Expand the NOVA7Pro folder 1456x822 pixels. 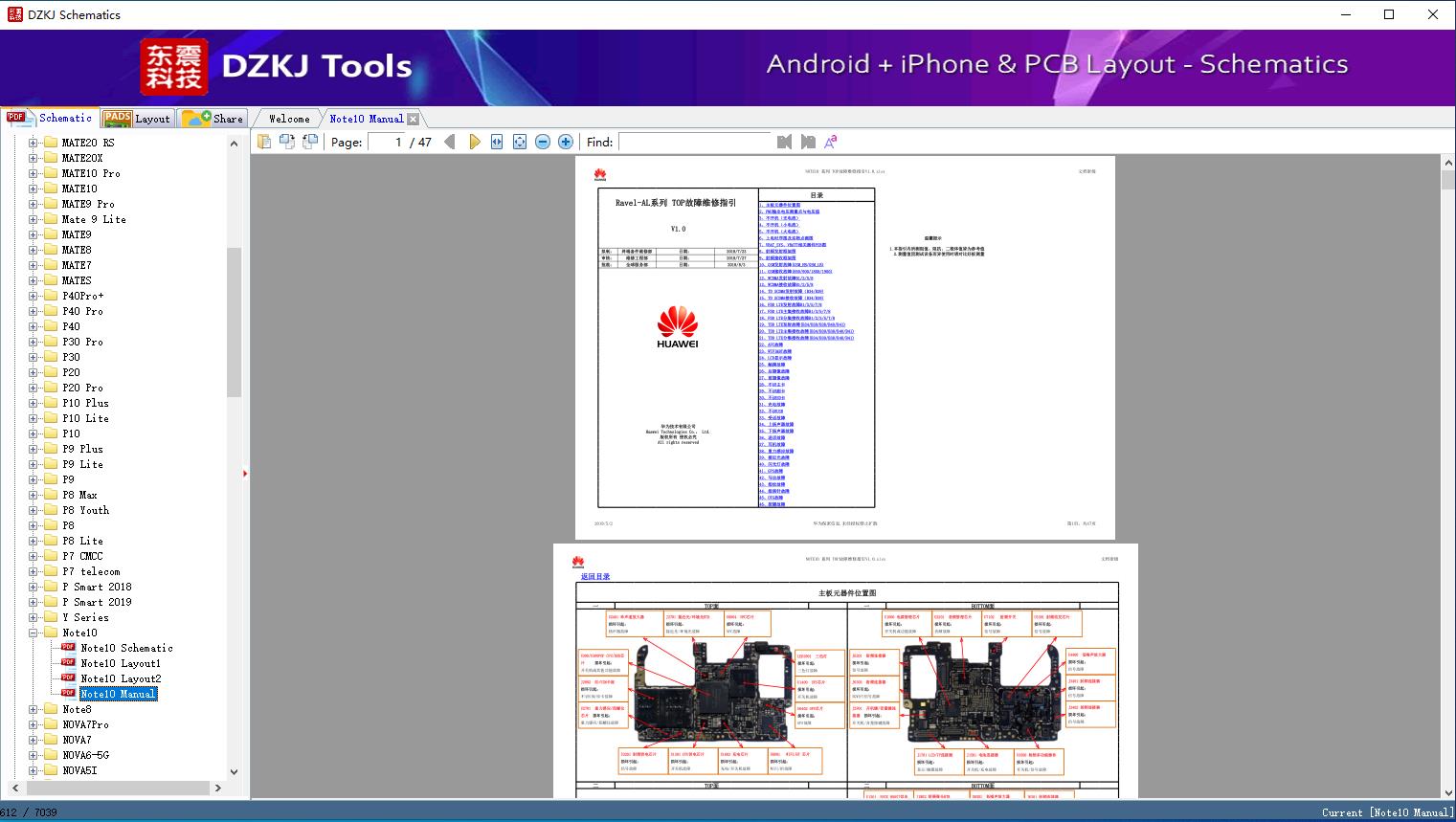coord(34,724)
